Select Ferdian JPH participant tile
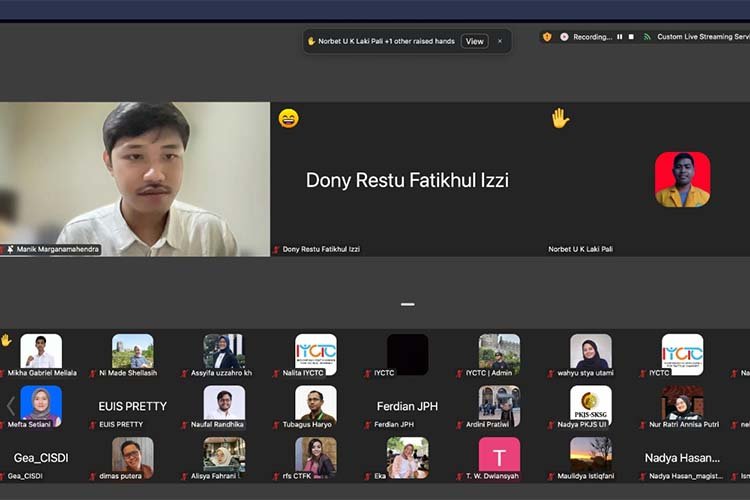750x500 pixels. click(x=408, y=406)
